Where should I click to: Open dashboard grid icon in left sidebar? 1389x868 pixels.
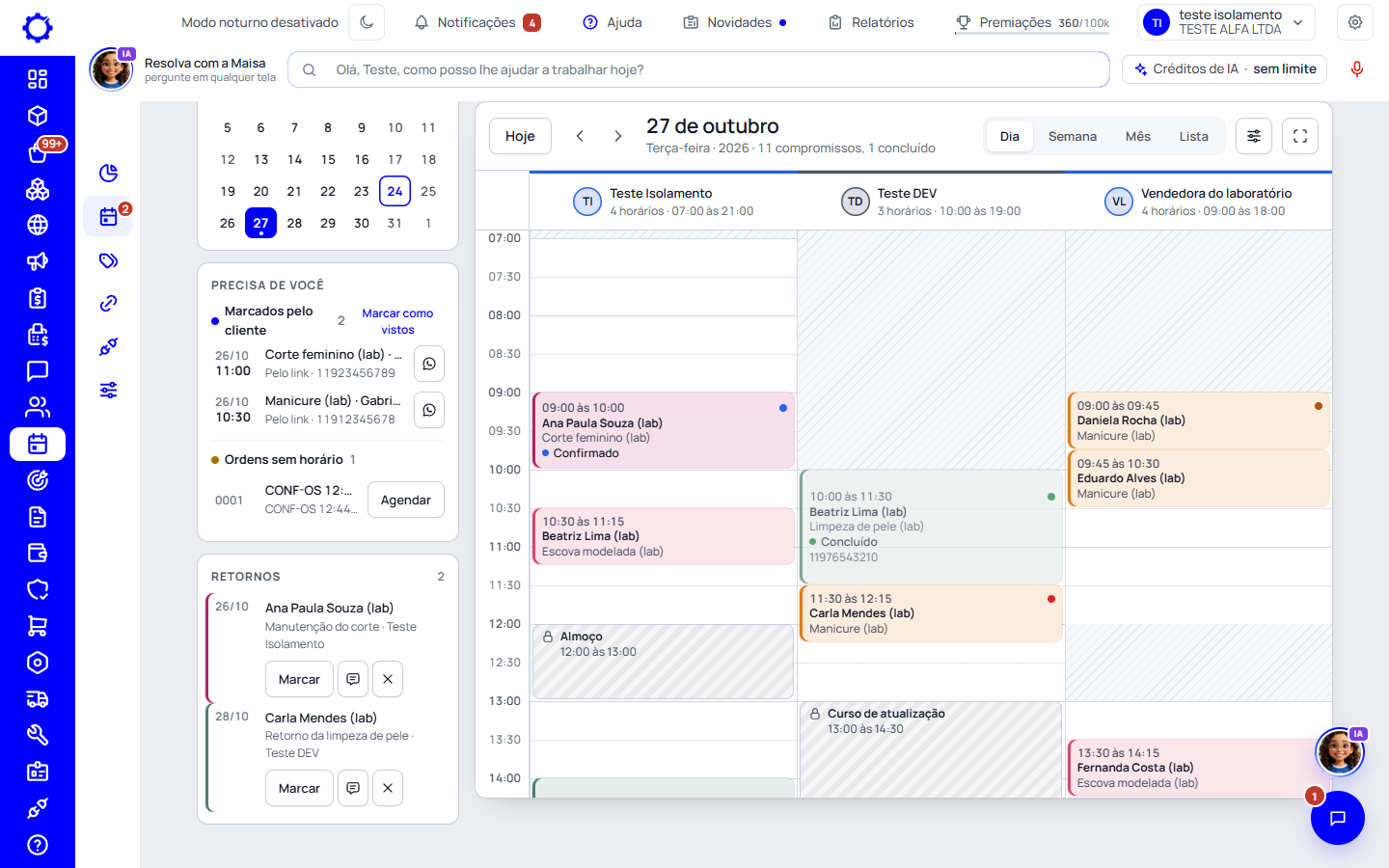pyautogui.click(x=38, y=79)
